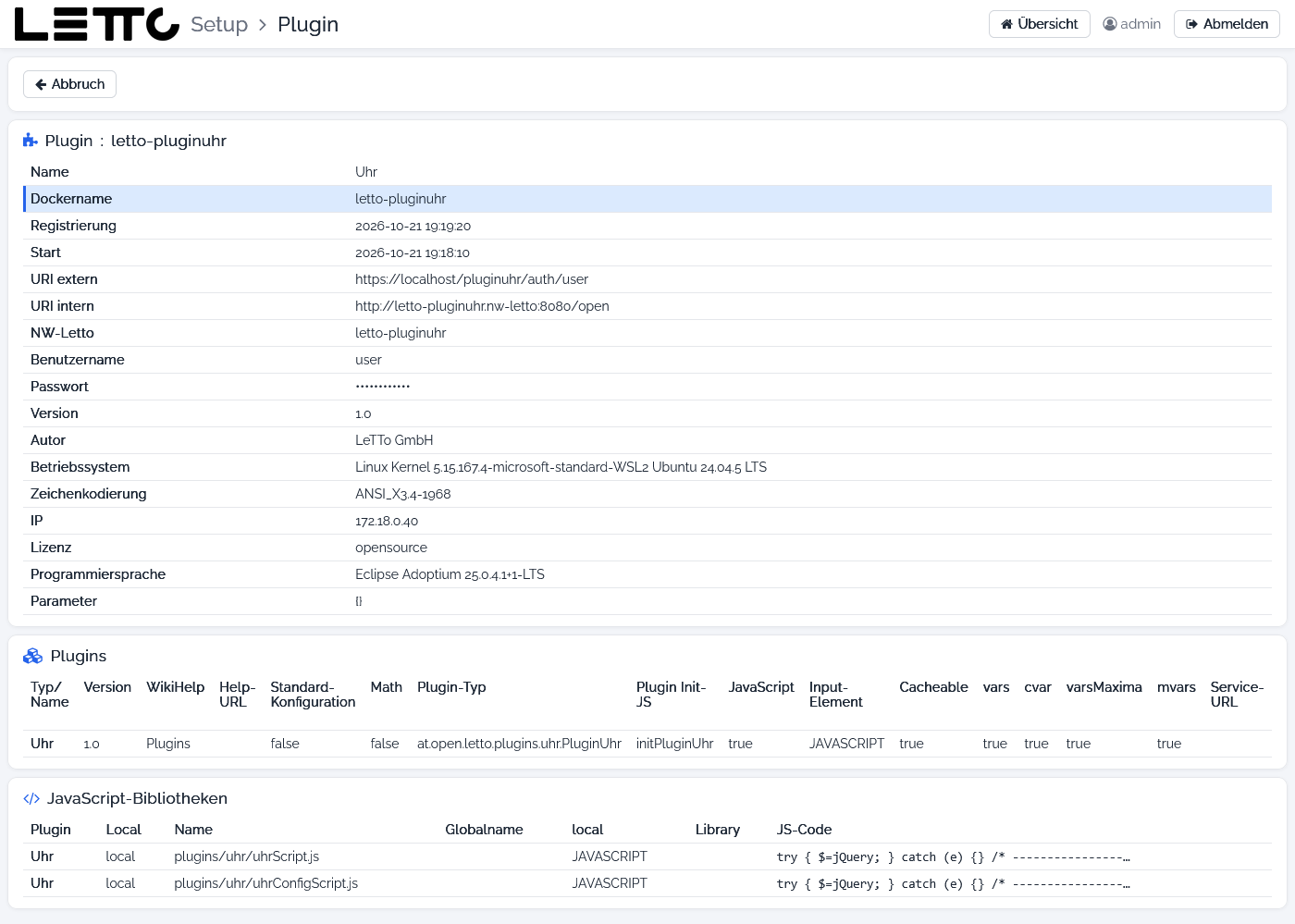Click the initPluginUhr cell
Image resolution: width=1295 pixels, height=924 pixels.
(674, 744)
